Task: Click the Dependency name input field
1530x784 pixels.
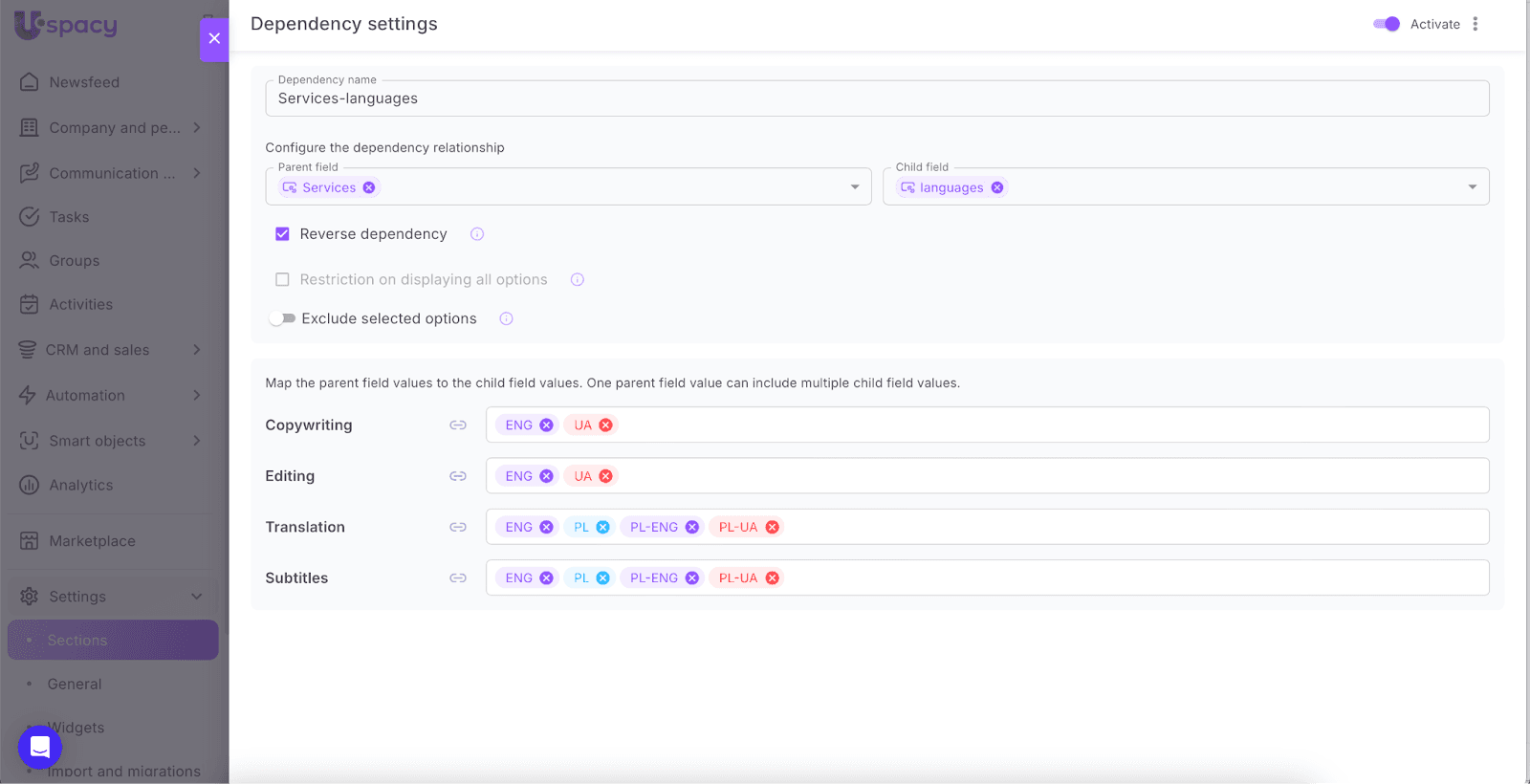Action: click(876, 98)
